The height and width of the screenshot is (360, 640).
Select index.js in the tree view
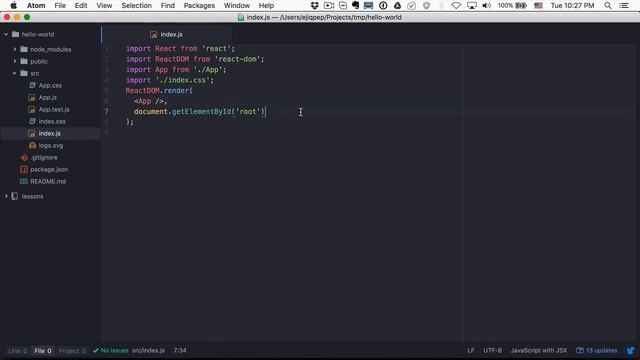point(49,133)
